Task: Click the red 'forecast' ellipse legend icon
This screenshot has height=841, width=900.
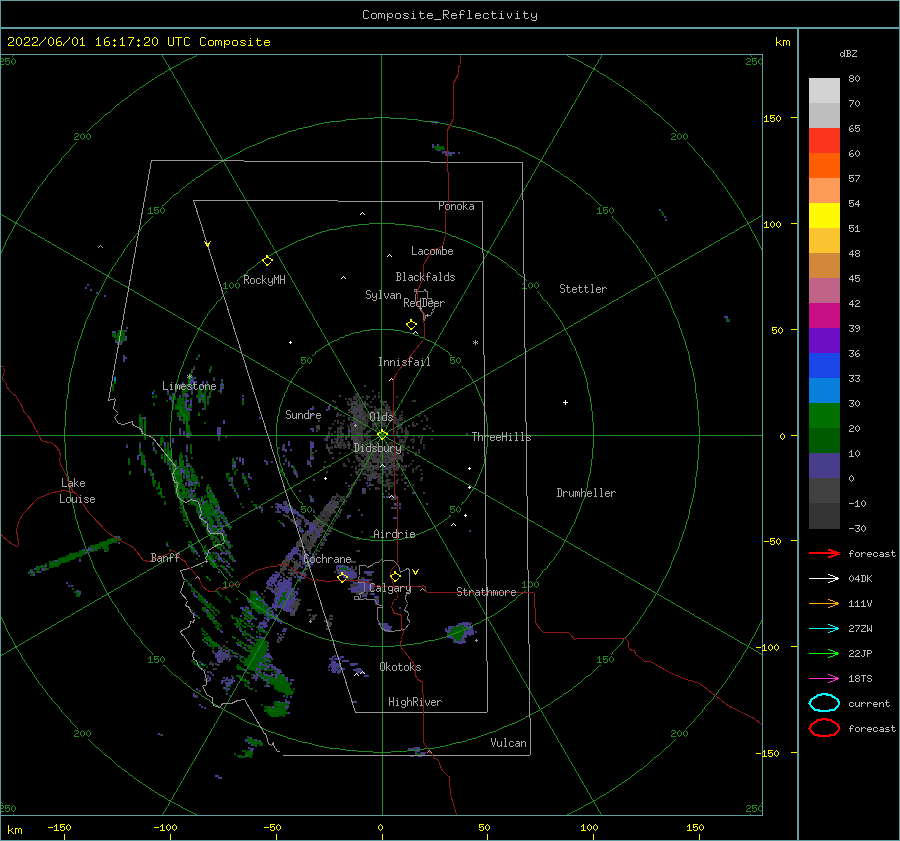Action: click(x=824, y=728)
